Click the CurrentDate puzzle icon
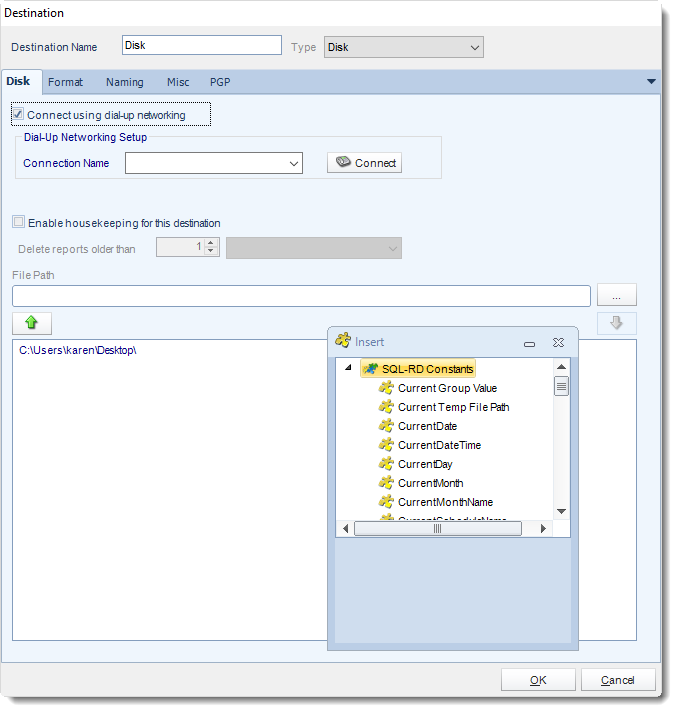The image size is (677, 712). 386,426
